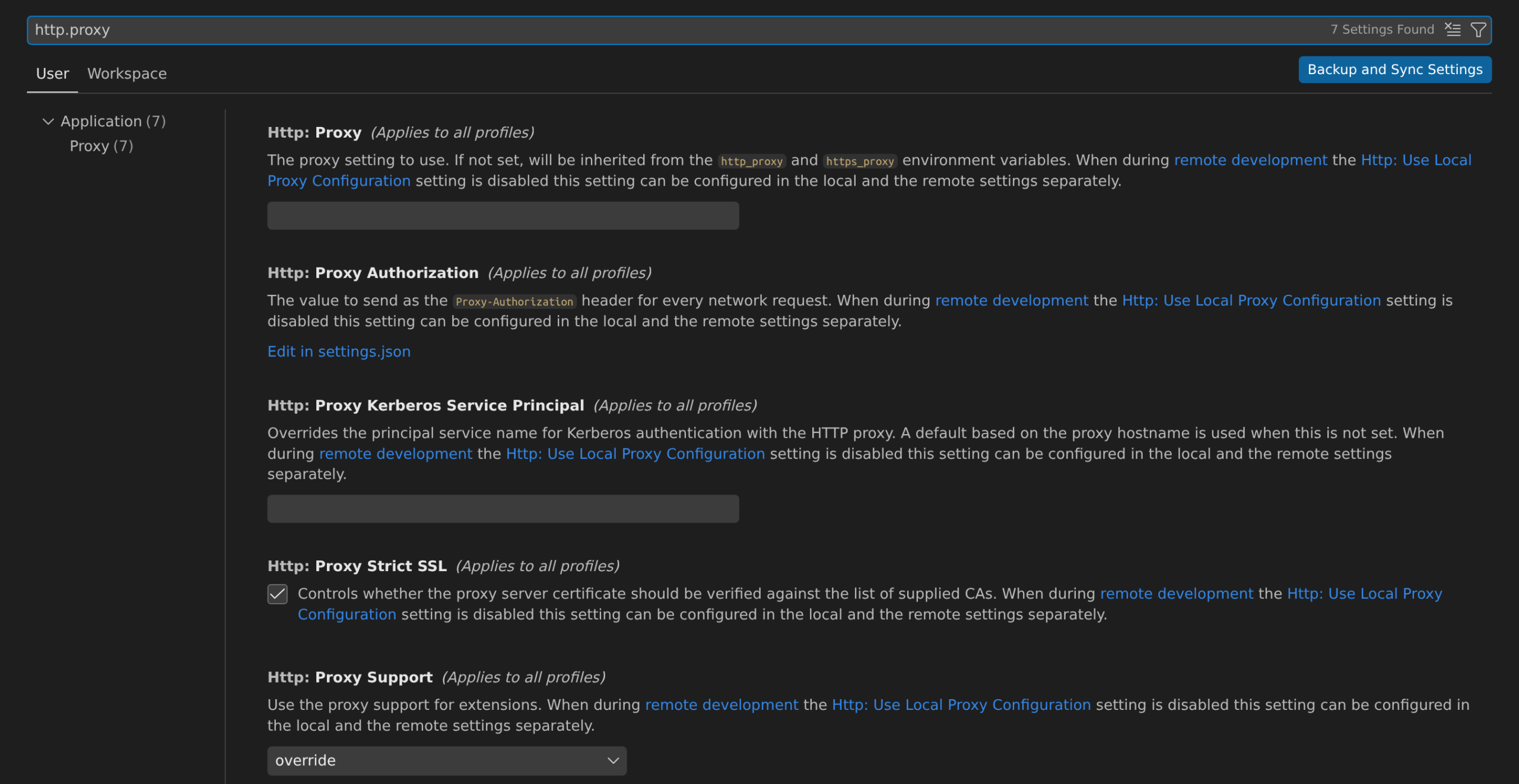Open remote development link under Http: Proxy
Screen dimensions: 1519x784
[1250, 160]
